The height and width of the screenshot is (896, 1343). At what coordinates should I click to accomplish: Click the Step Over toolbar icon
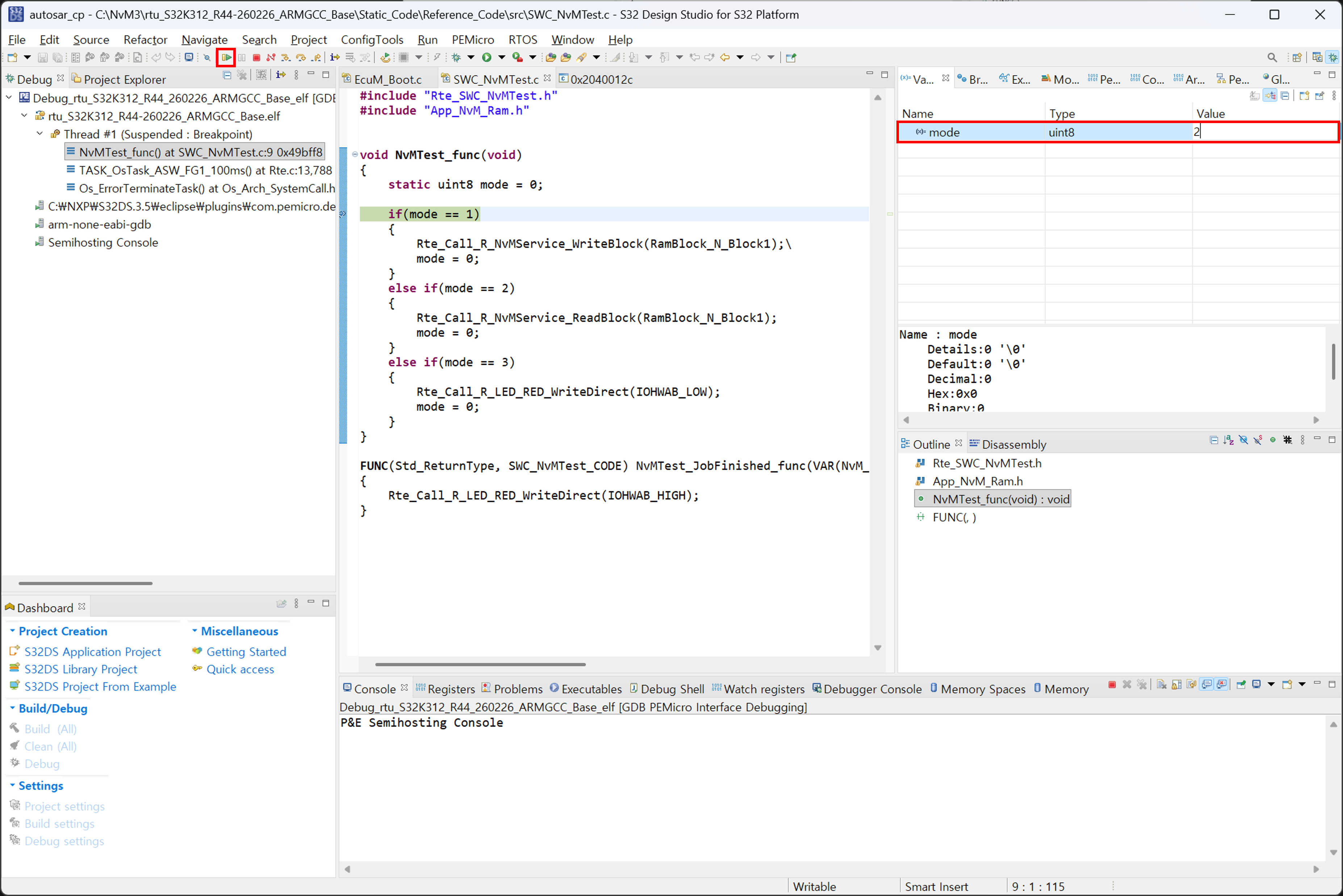[301, 57]
